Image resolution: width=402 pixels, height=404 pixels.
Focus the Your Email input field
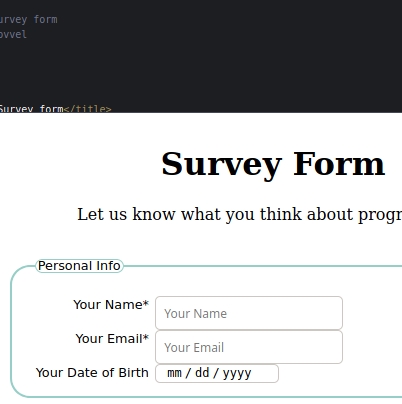coord(249,347)
